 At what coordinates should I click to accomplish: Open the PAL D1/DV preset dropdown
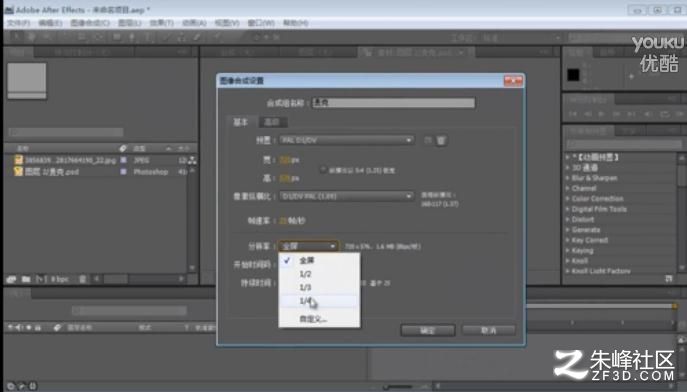tap(346, 140)
